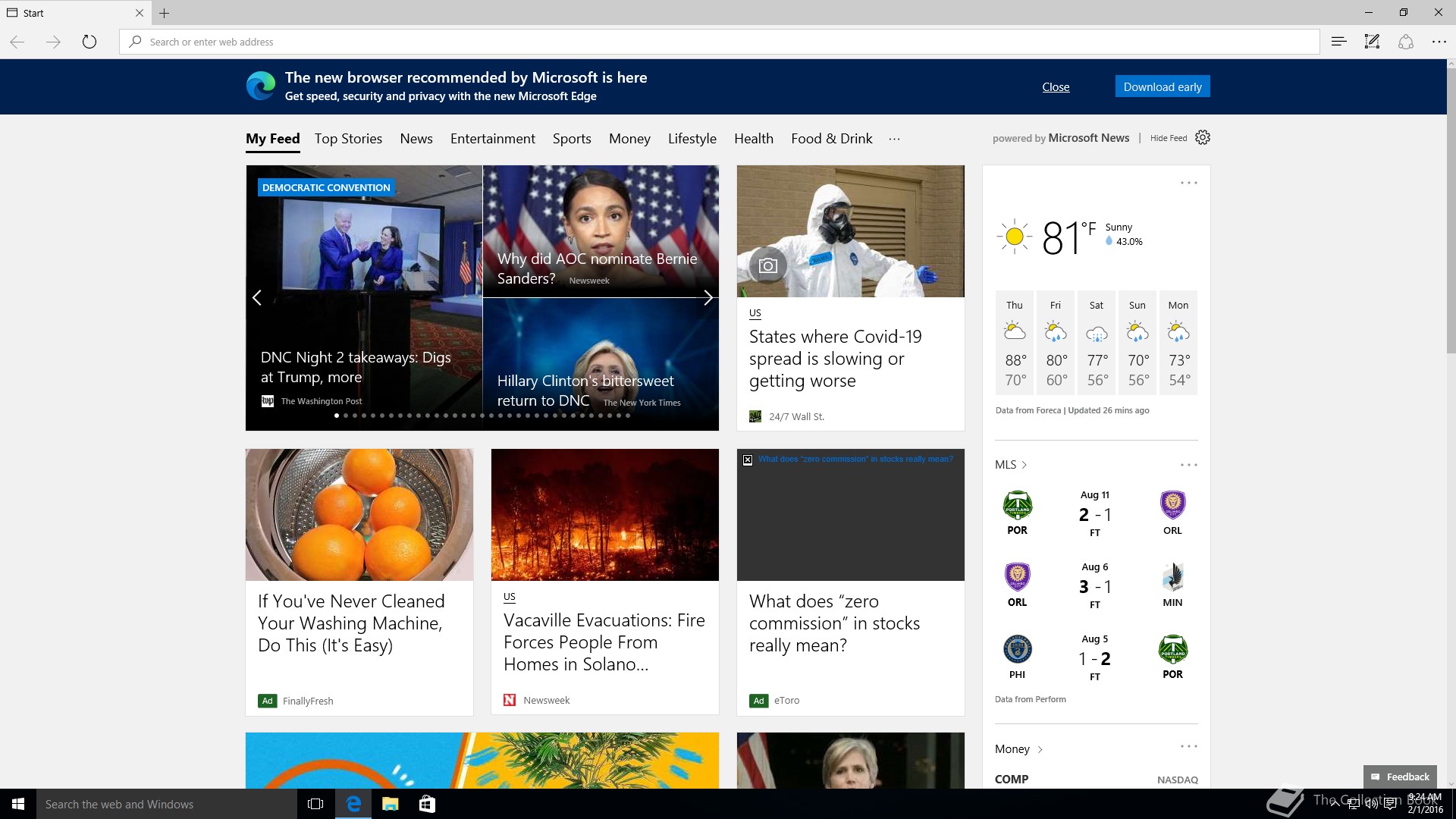Click the Windows Start button
This screenshot has height=819, width=1456.
(18, 804)
